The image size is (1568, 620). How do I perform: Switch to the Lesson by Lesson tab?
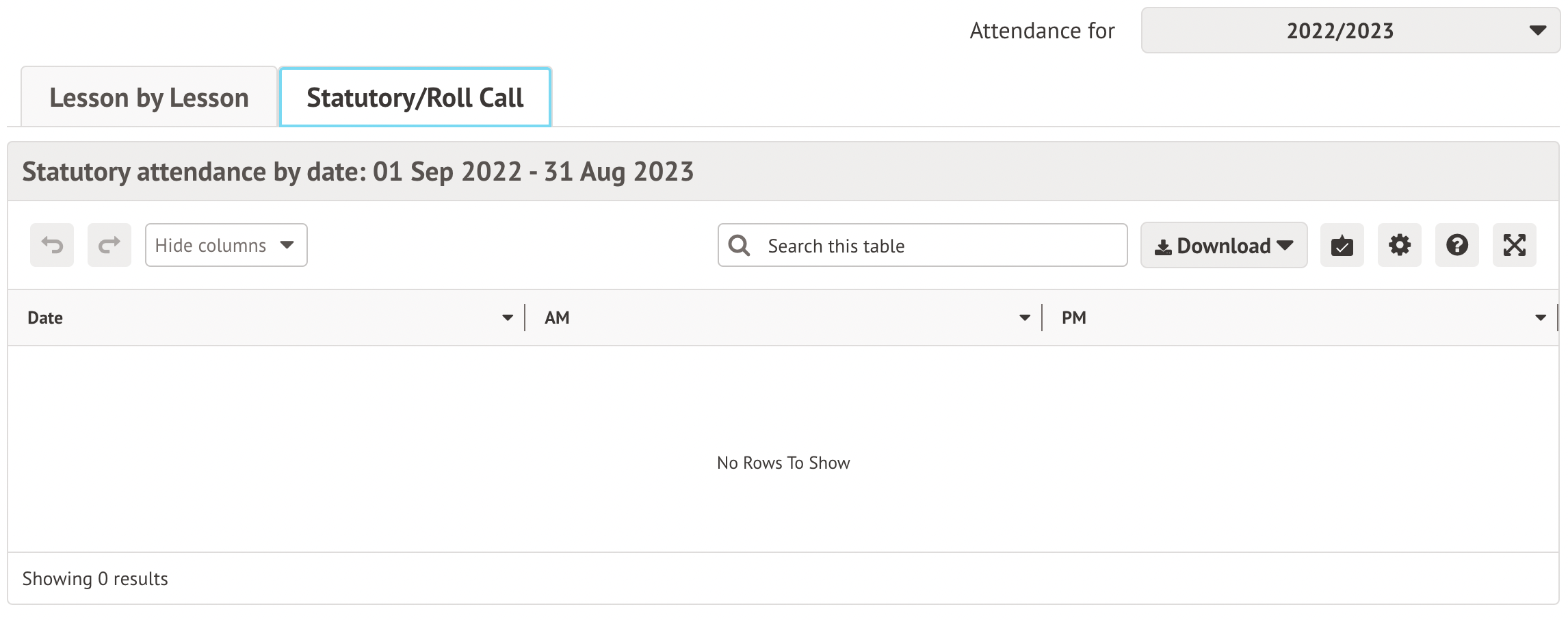(149, 98)
